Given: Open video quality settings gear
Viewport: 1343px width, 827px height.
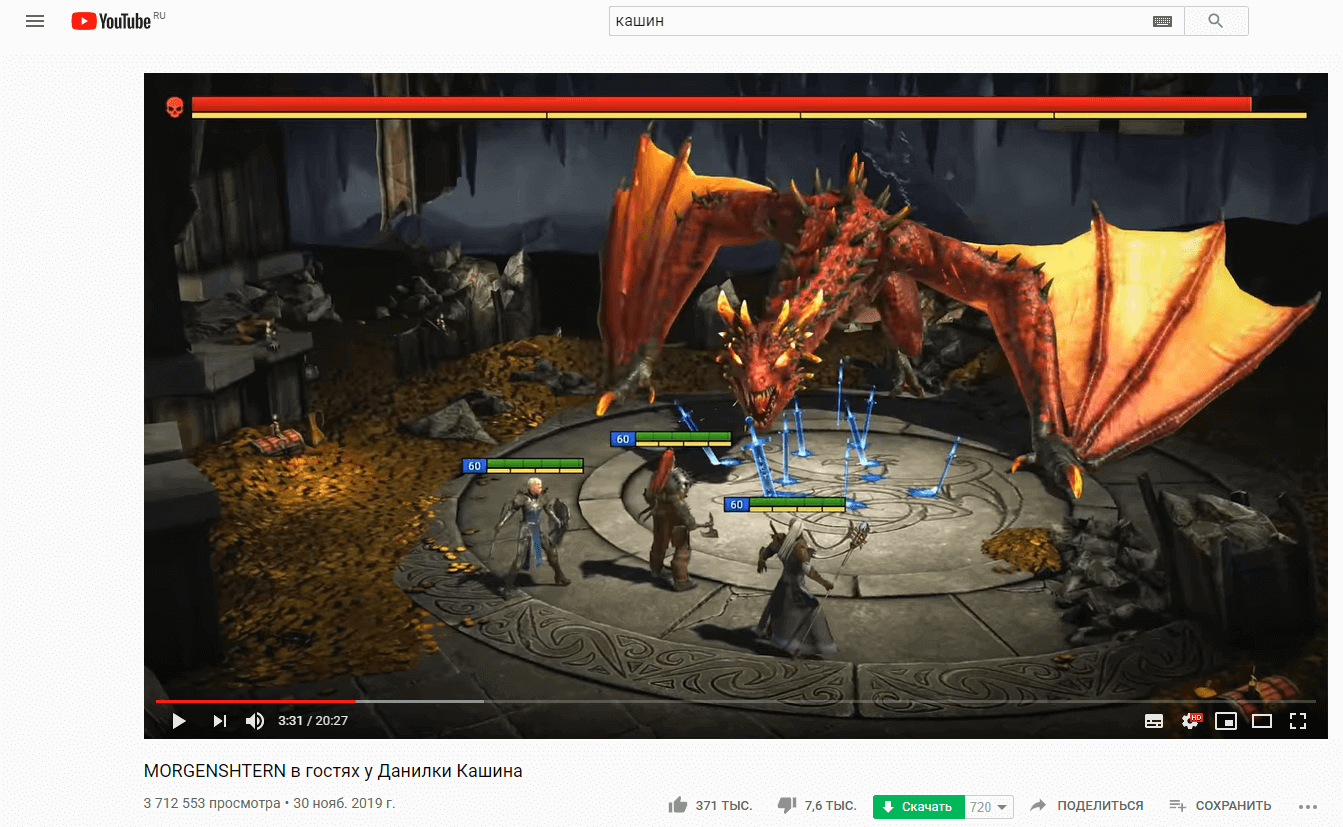Looking at the screenshot, I should [x=1190, y=720].
